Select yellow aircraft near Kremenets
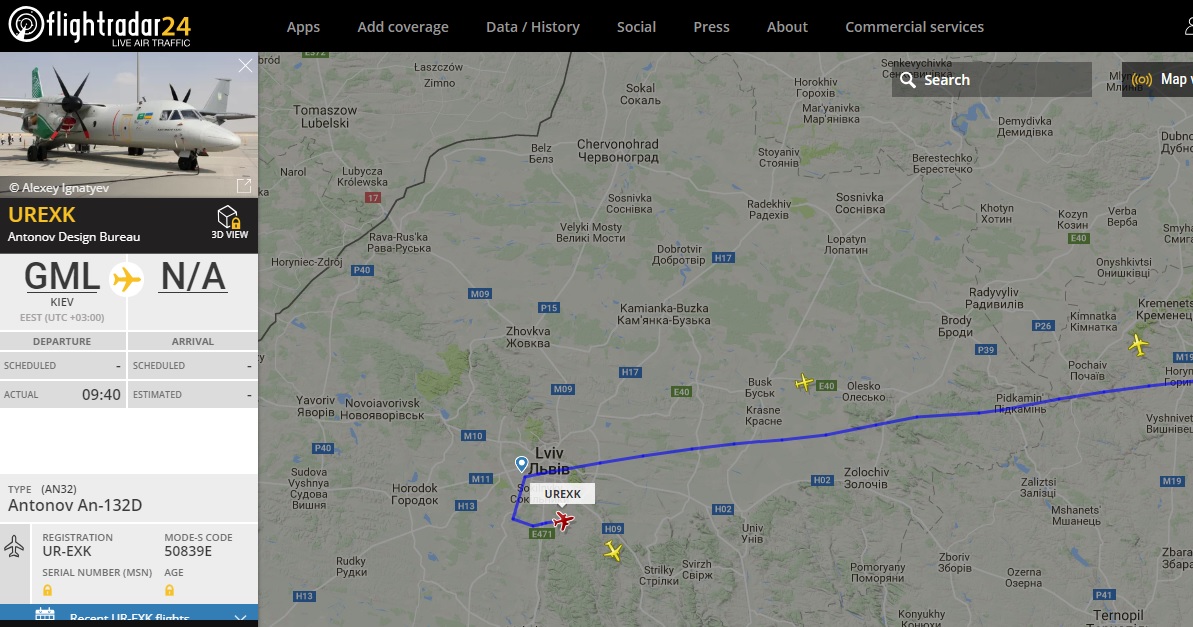The image size is (1193, 627). click(x=1138, y=345)
